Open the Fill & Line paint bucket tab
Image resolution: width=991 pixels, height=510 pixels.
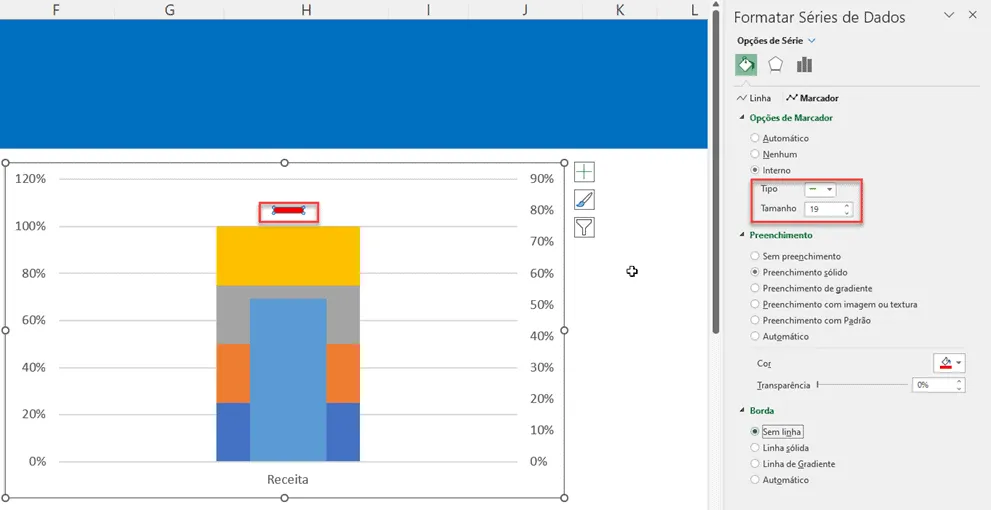tap(746, 65)
